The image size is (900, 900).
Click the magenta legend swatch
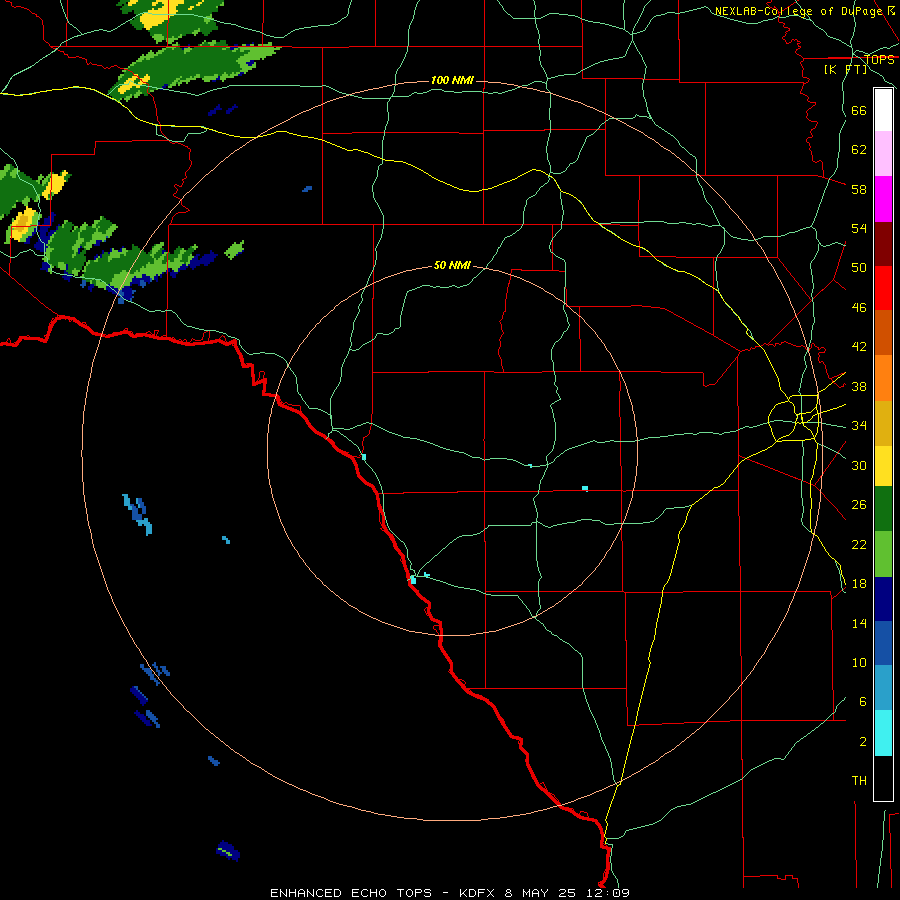(883, 199)
